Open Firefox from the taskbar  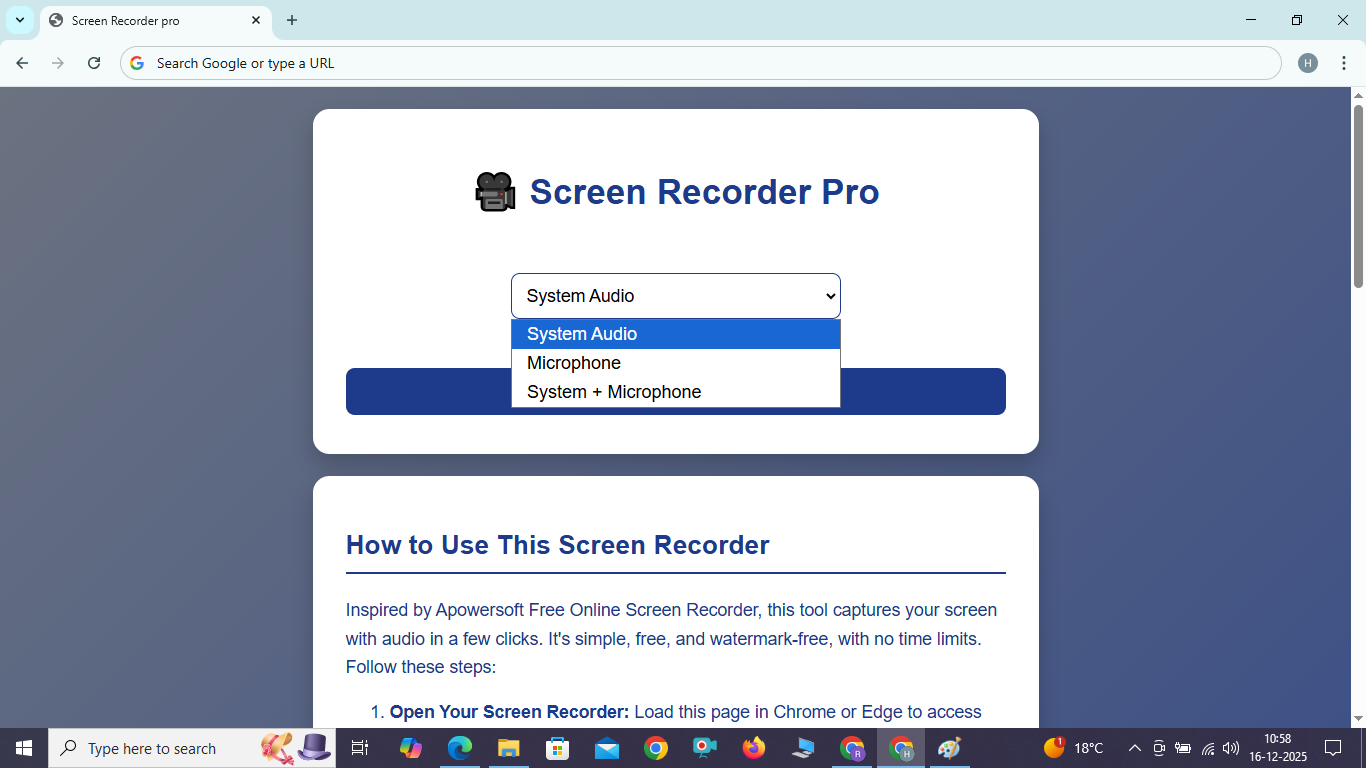[753, 748]
